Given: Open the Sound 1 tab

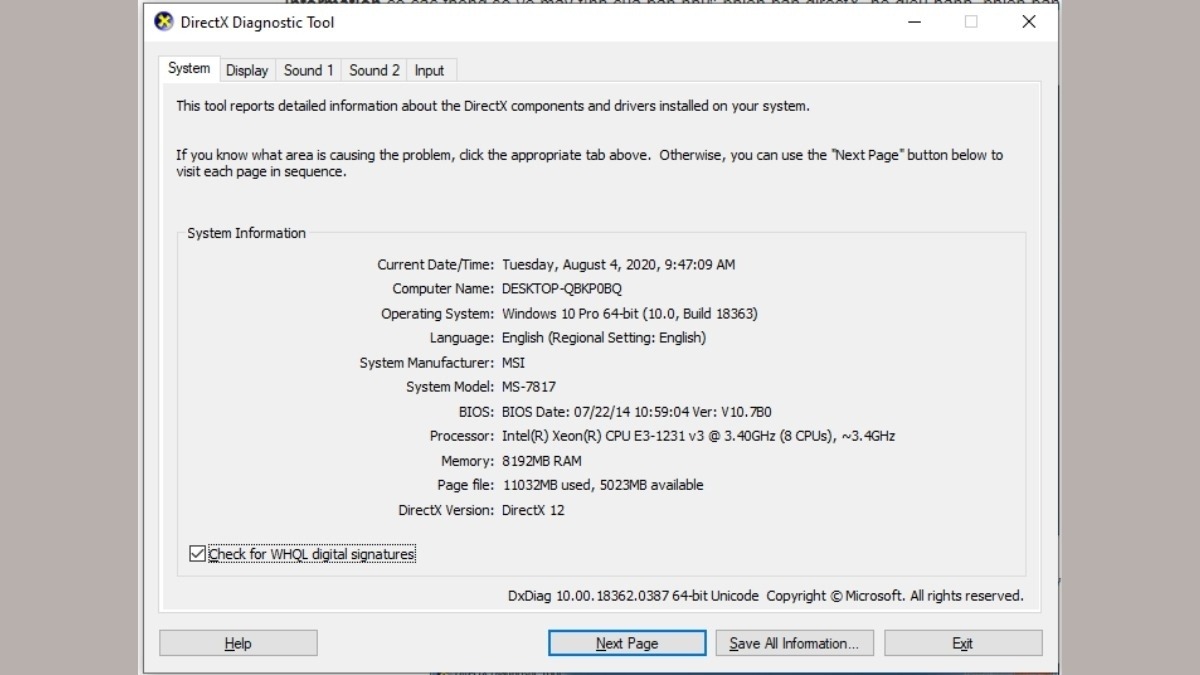Looking at the screenshot, I should click(309, 70).
